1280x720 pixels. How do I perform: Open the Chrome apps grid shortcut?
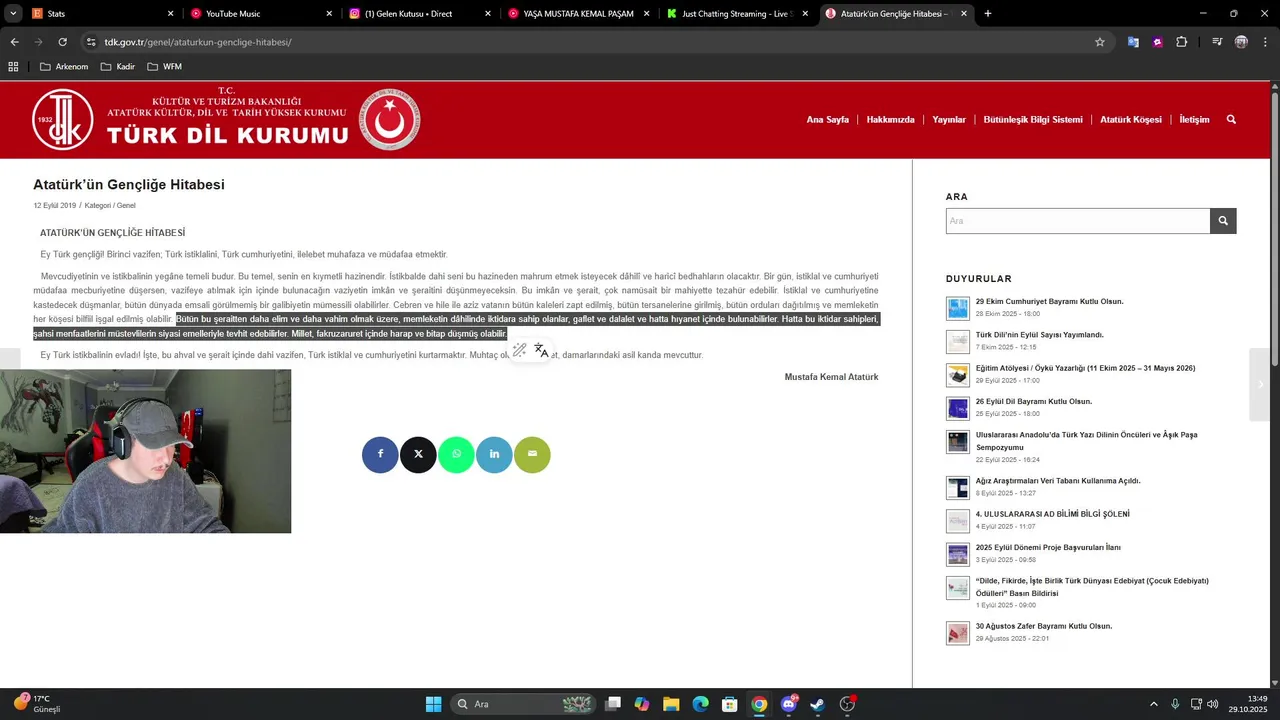pyautogui.click(x=13, y=67)
